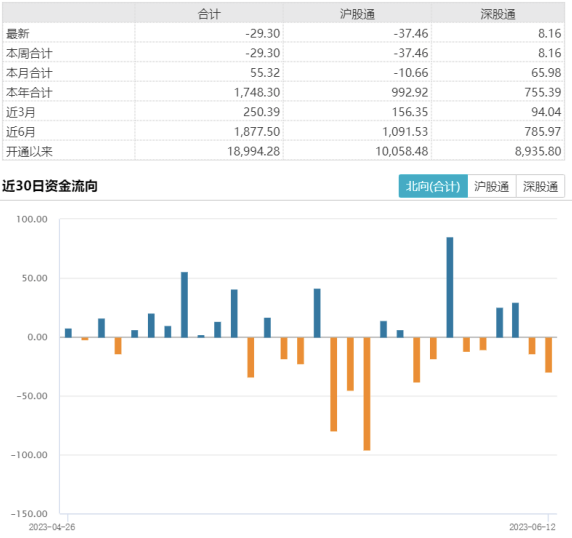Image resolution: width=572 pixels, height=538 pixels.
Task: Click the 2023-06-12 axis date label
Action: [532, 527]
